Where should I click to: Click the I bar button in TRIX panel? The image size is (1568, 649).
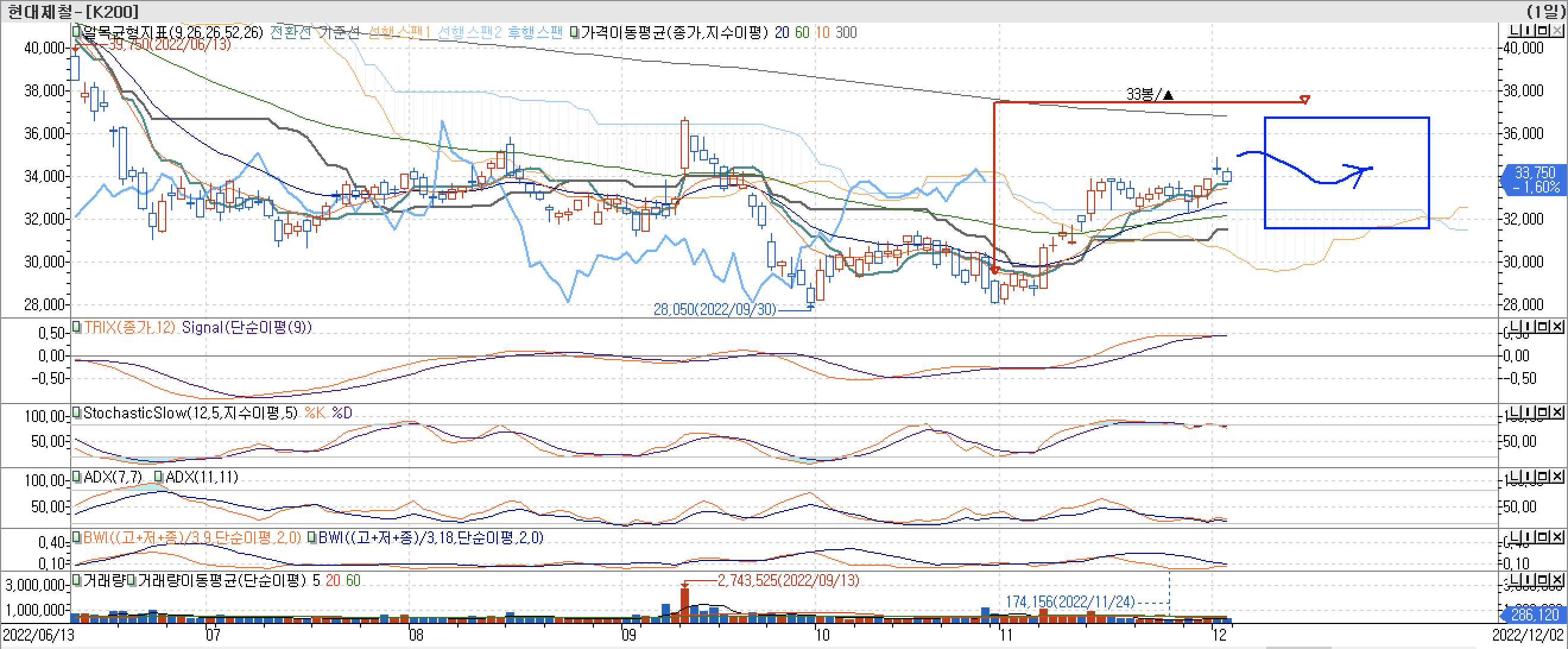(x=1529, y=326)
